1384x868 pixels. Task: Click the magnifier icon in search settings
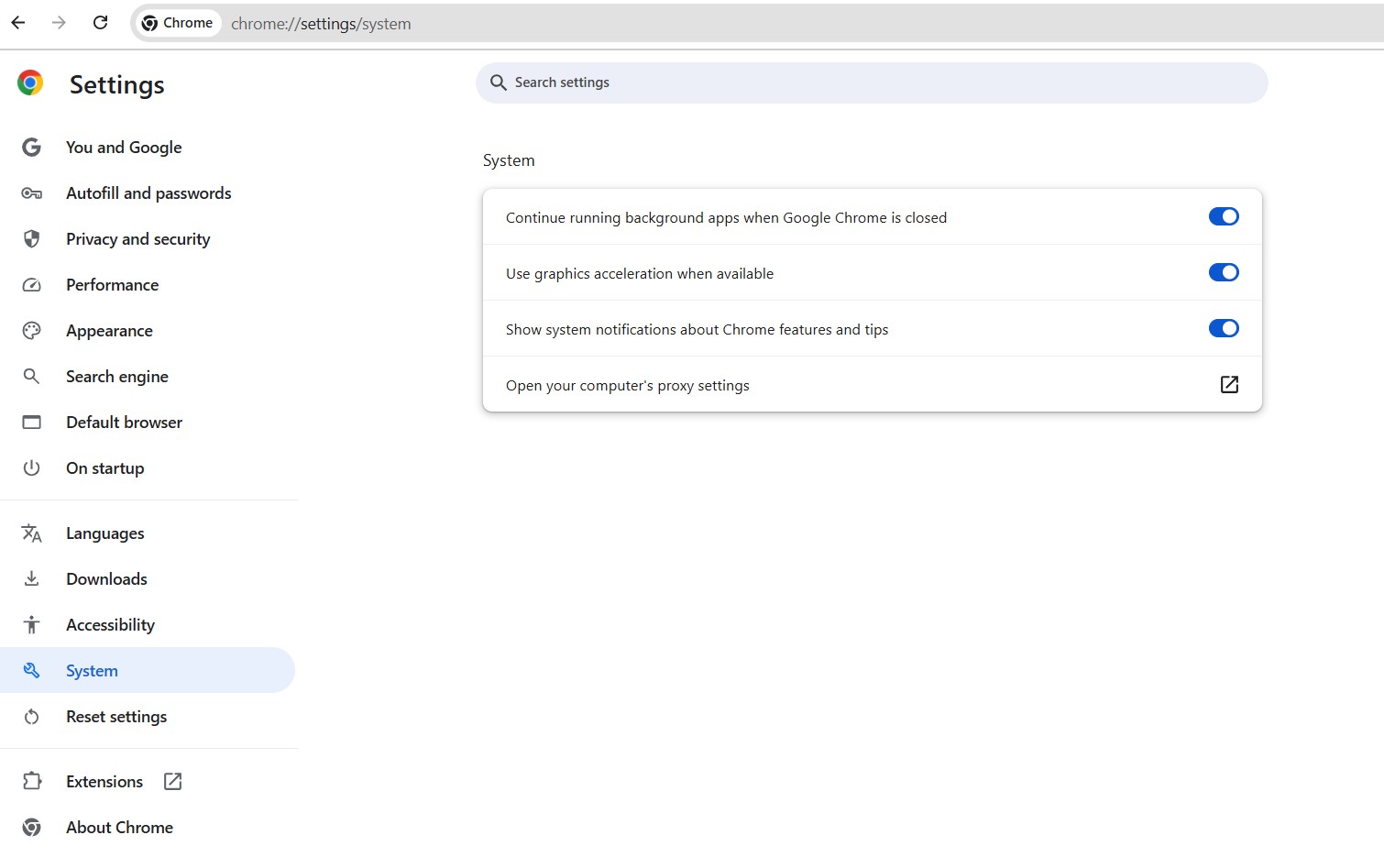pos(499,82)
